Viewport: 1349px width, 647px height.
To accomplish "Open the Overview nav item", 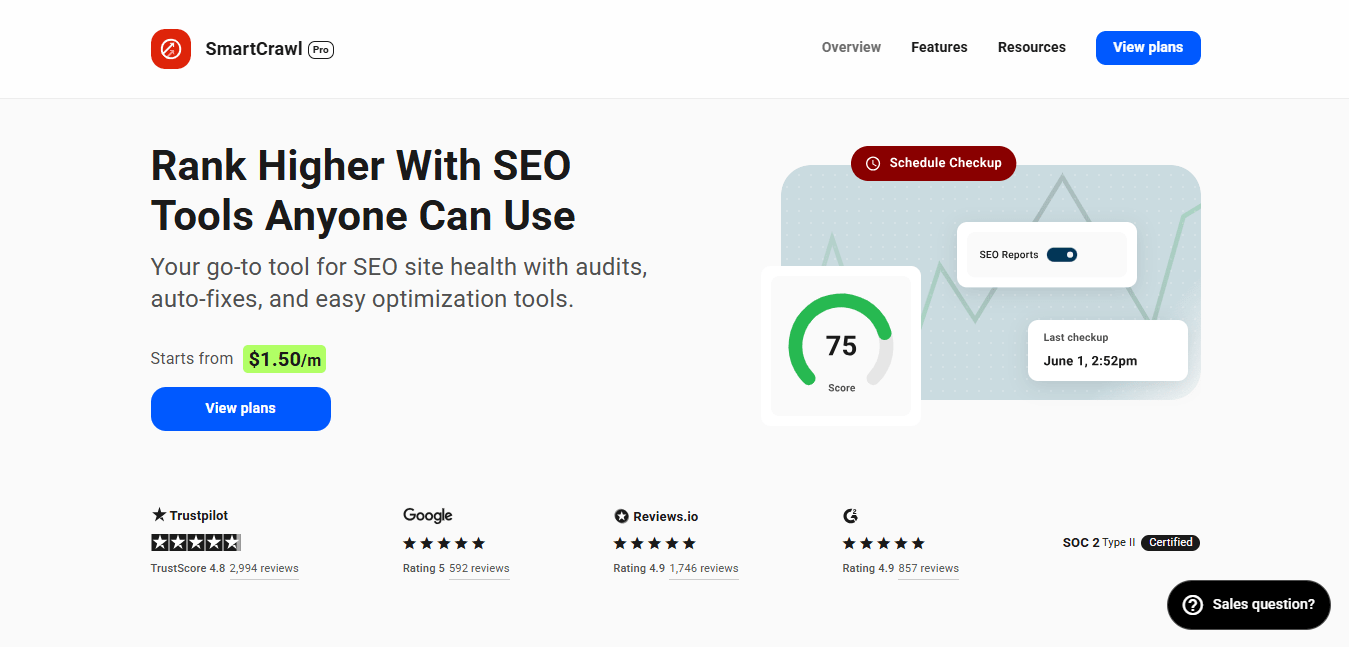I will coord(851,47).
